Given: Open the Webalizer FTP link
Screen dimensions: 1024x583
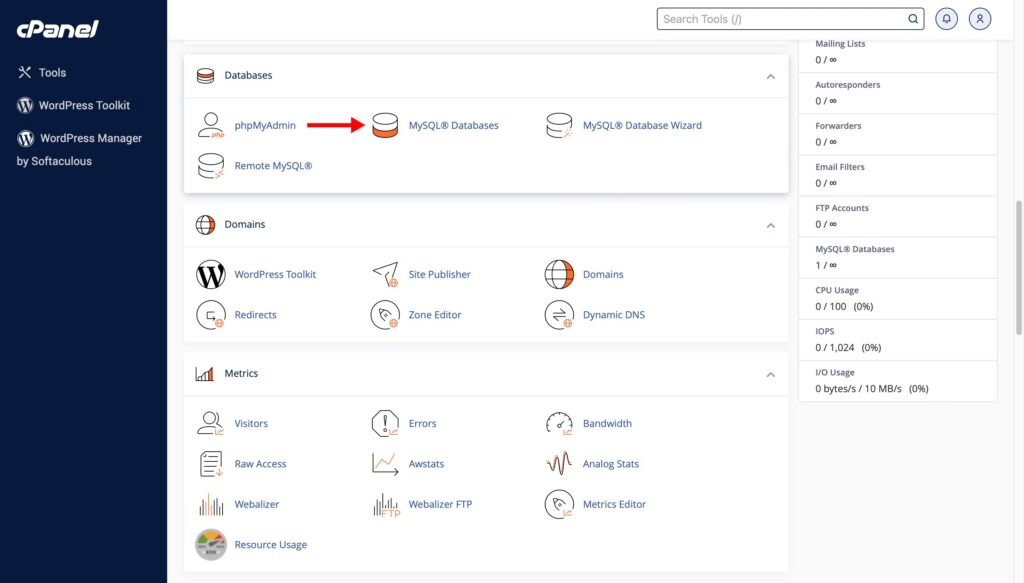Looking at the screenshot, I should click(x=440, y=504).
